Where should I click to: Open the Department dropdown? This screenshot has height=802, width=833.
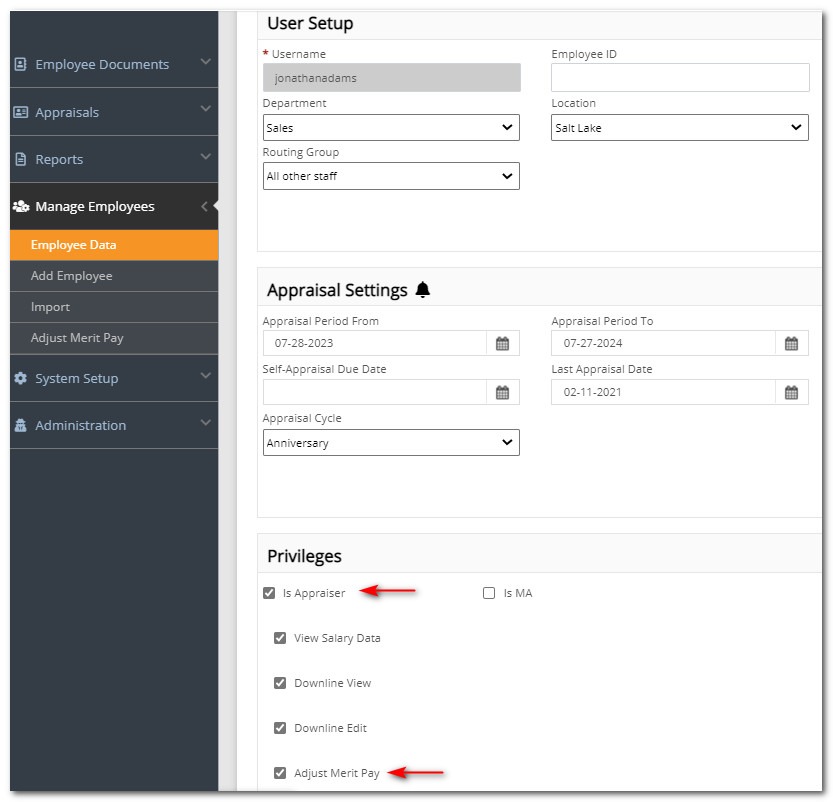pos(390,127)
